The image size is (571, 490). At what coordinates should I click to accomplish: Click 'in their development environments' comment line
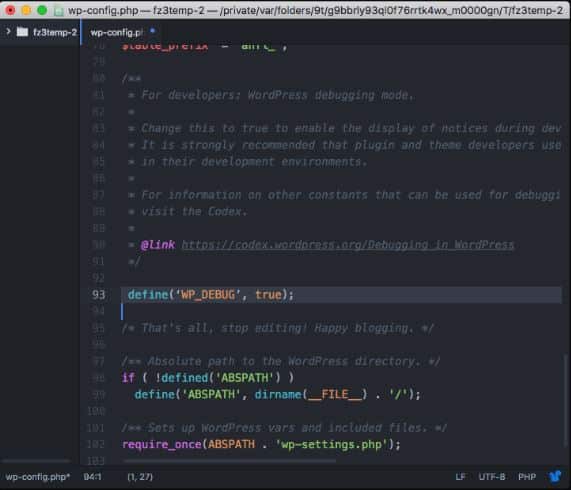click(x=254, y=162)
